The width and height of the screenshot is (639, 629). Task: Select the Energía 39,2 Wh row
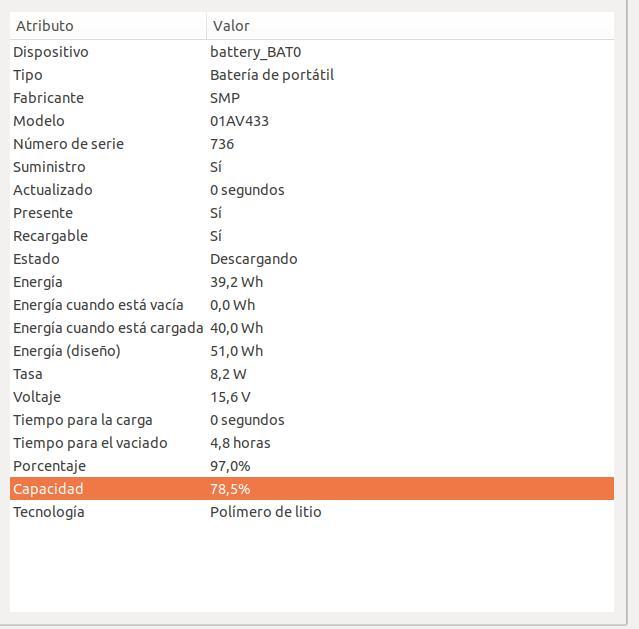[x=312, y=282]
